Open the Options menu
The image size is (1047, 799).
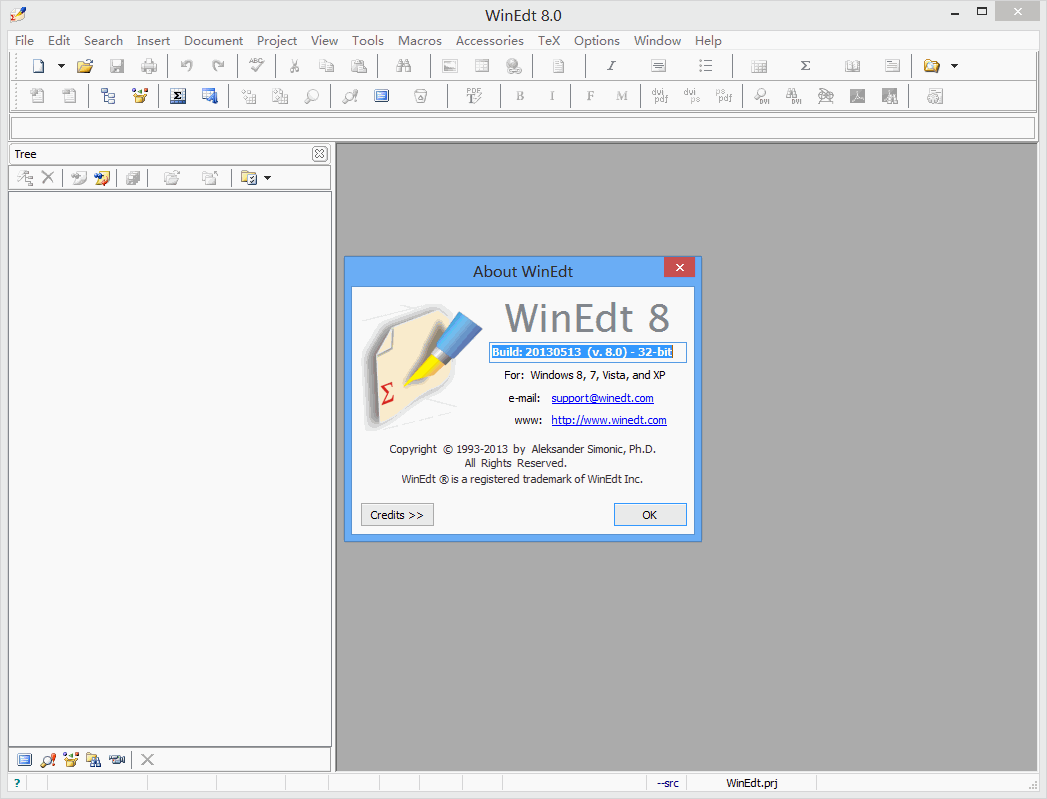[597, 41]
